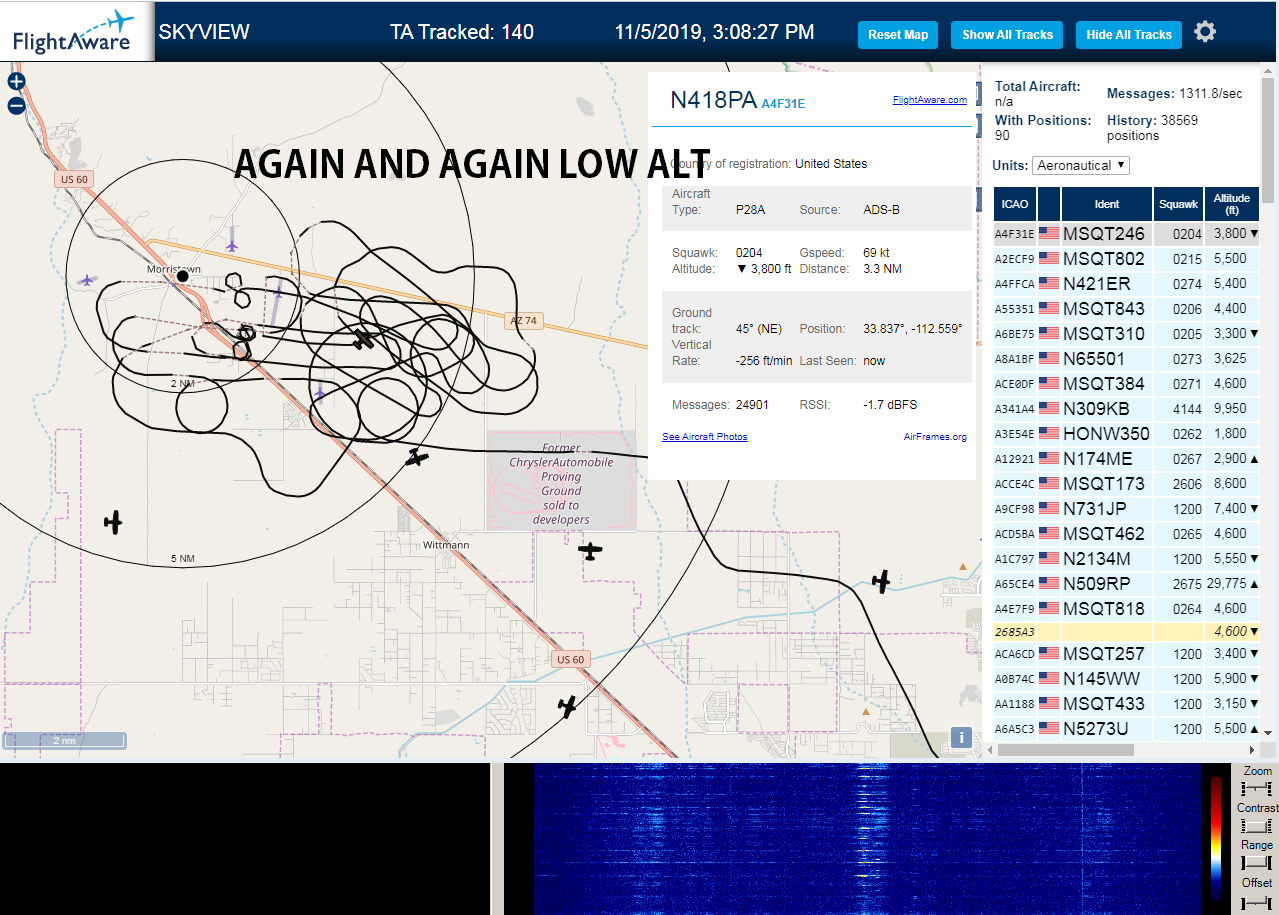Sort the table by Ident column header
Viewport: 1279px width, 915px height.
click(1107, 204)
